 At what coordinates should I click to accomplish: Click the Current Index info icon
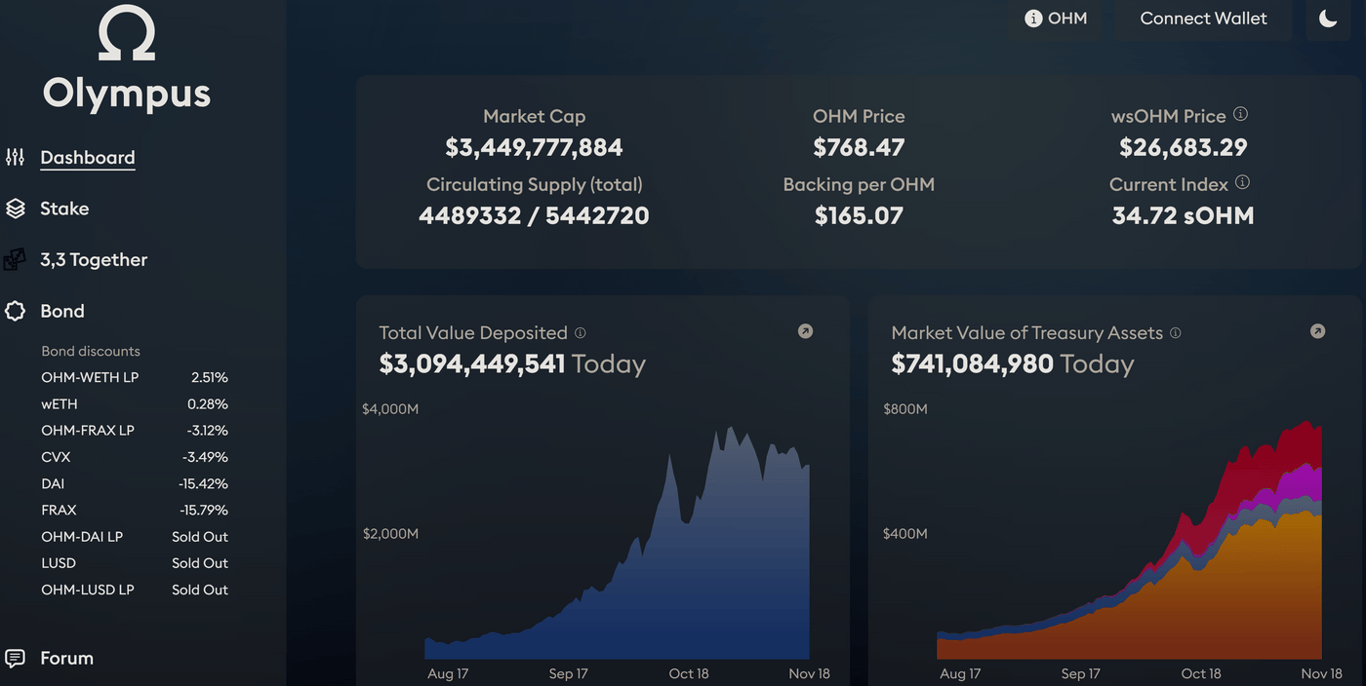pyautogui.click(x=1243, y=182)
